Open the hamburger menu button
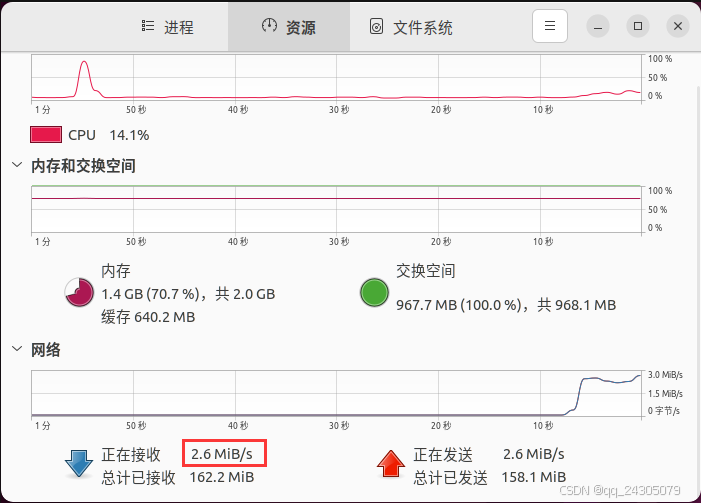701x503 pixels. [550, 26]
